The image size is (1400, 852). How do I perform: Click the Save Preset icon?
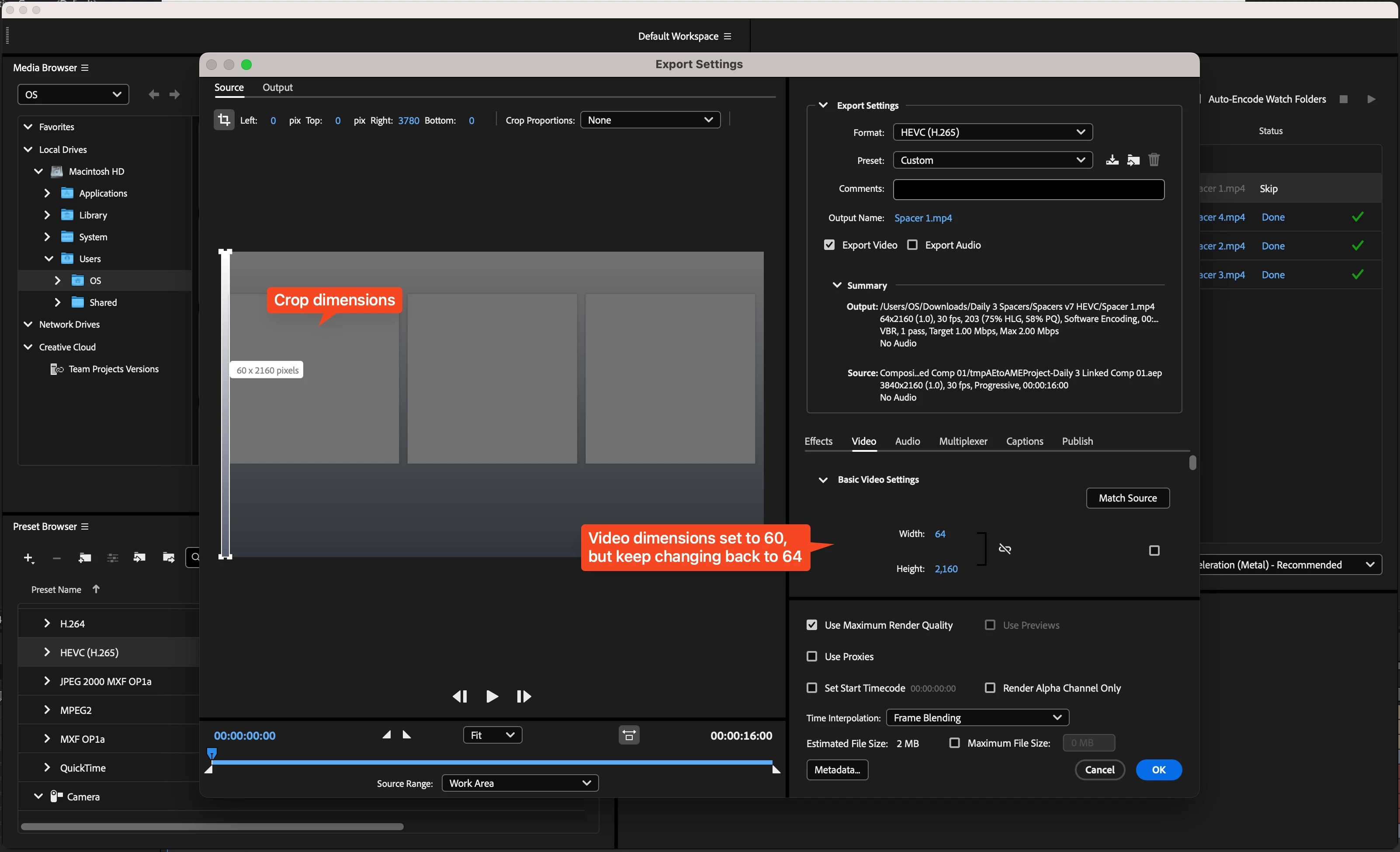point(1112,160)
